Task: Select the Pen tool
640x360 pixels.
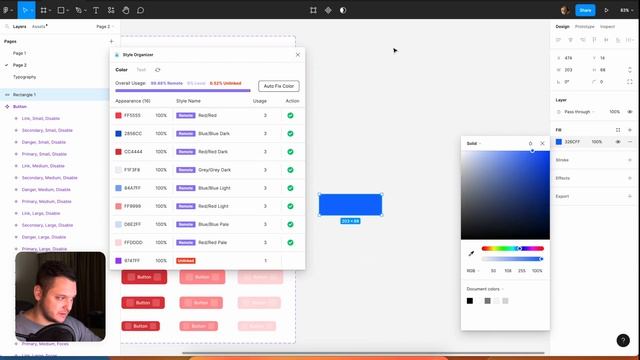Action: (78, 10)
